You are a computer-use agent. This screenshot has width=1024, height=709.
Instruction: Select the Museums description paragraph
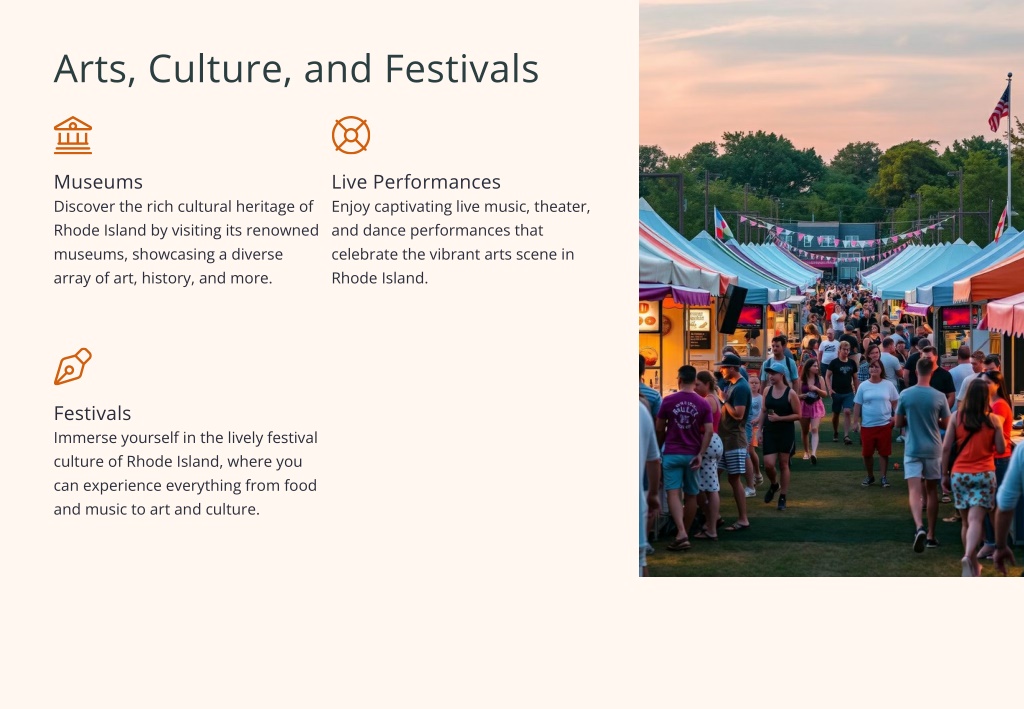tap(186, 242)
